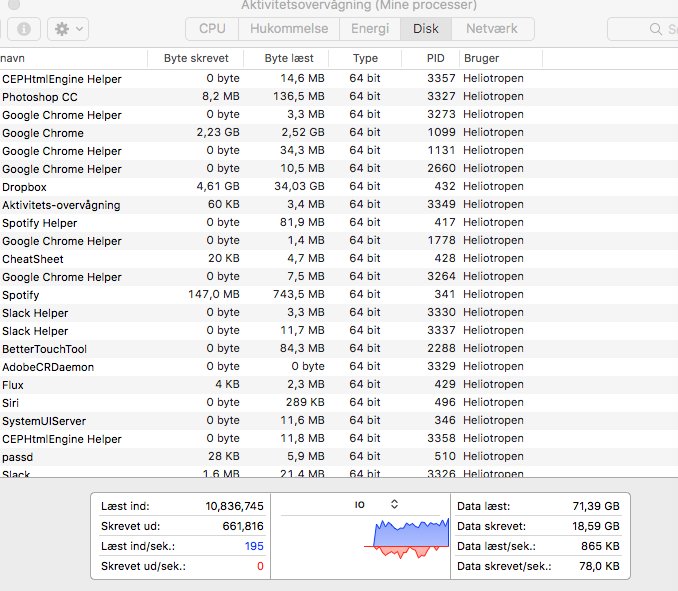Click the Data læst/sek. value 865 KB
The width and height of the screenshot is (678, 591).
coord(601,546)
